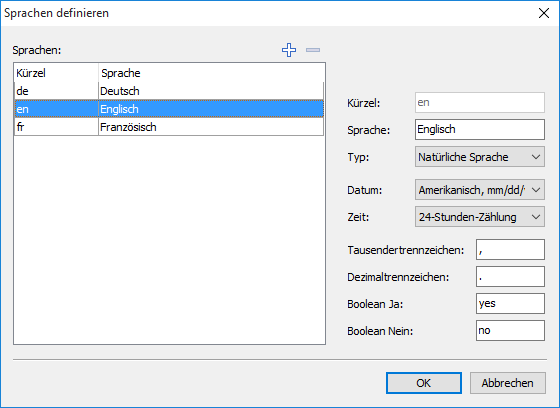Focus the Sprache text field

pyautogui.click(x=480, y=129)
